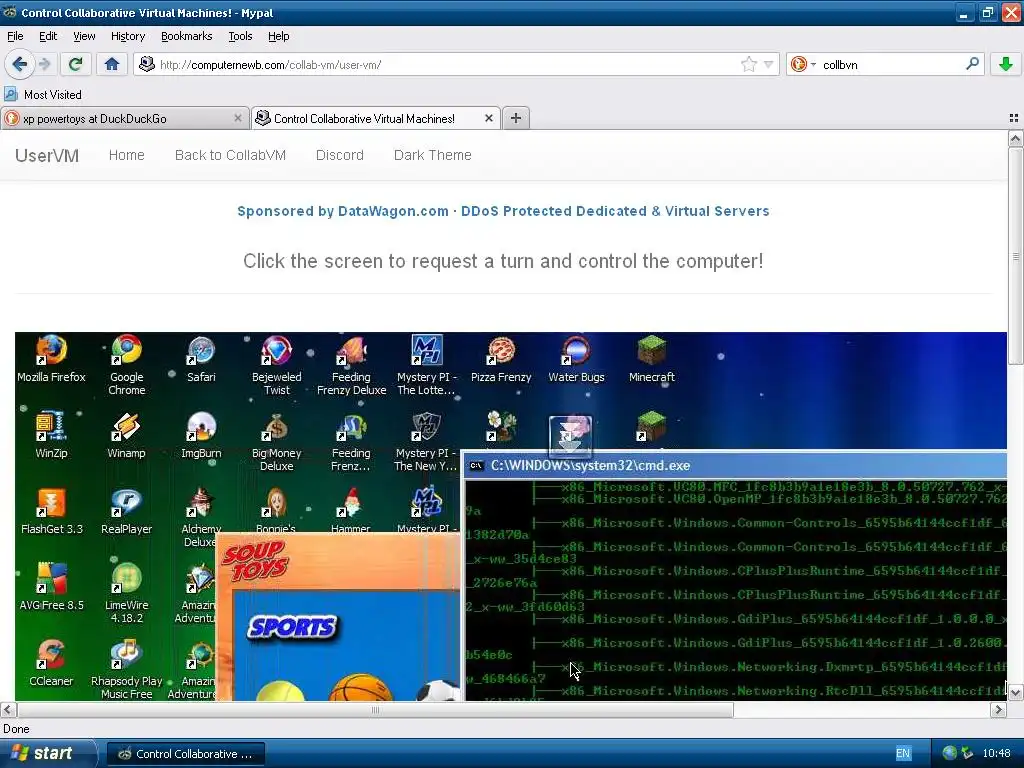Screen dimensions: 1024x768
Task: Click Control Collaborative taskbar button
Action: pyautogui.click(x=185, y=754)
